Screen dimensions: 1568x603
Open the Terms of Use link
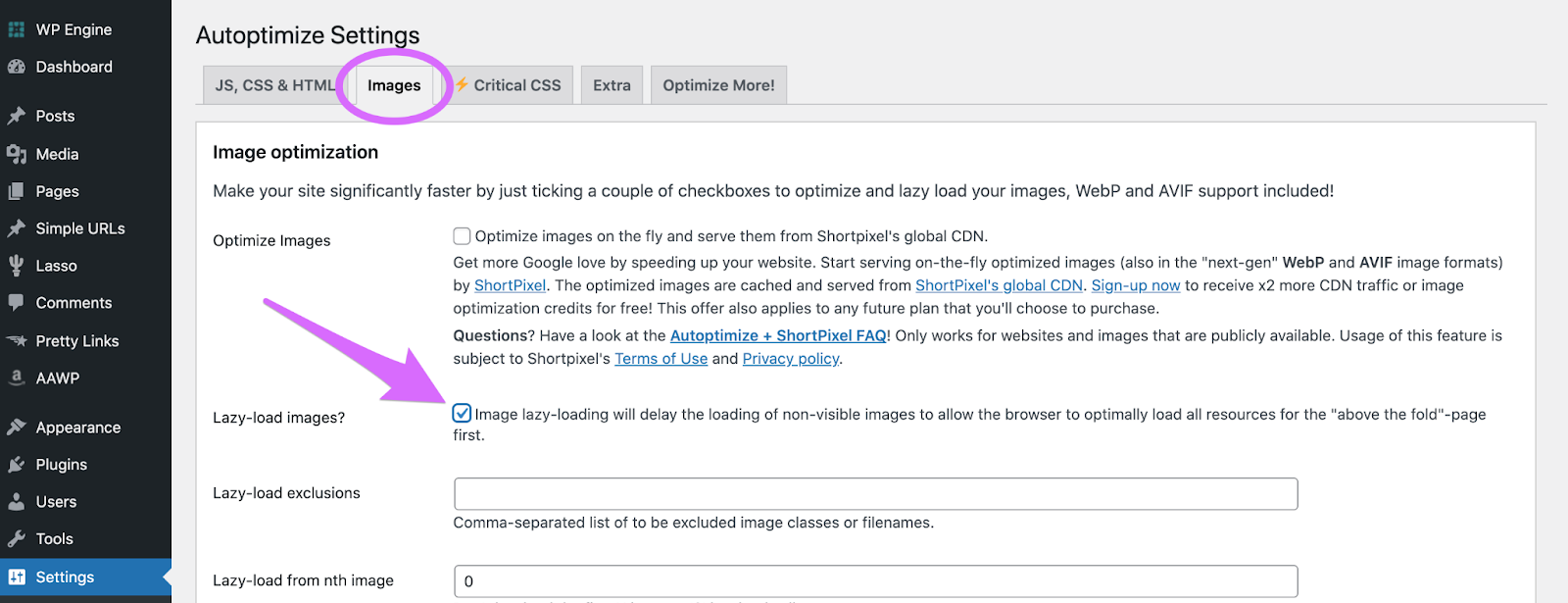(661, 359)
